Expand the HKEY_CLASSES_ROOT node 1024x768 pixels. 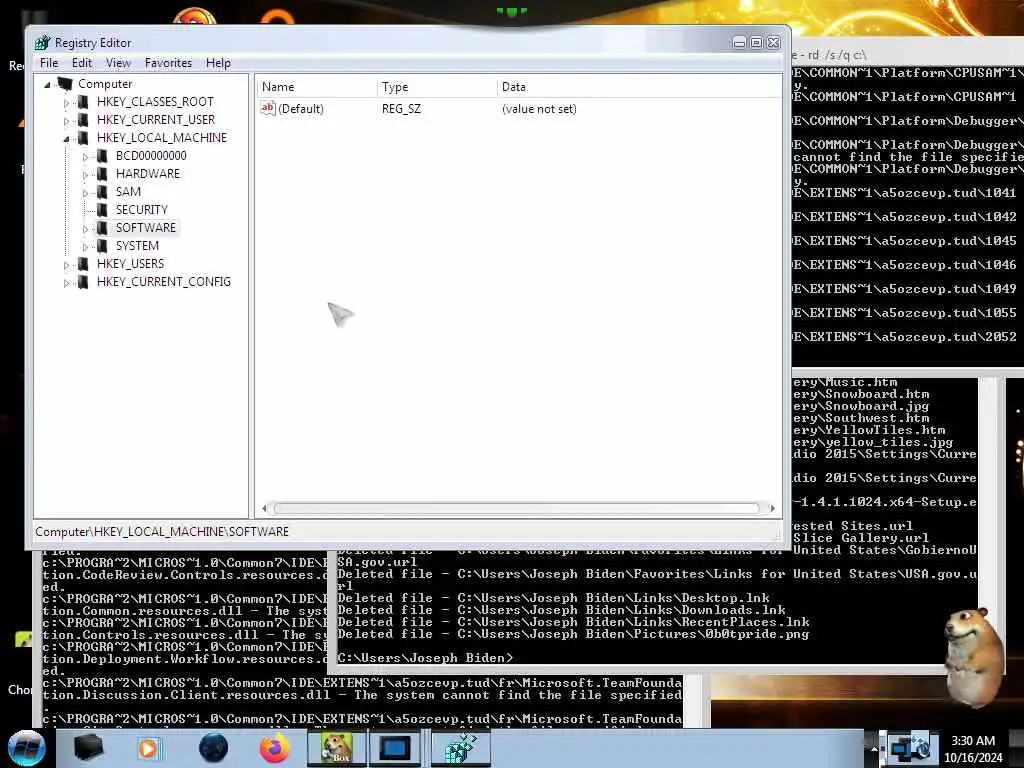(66, 103)
